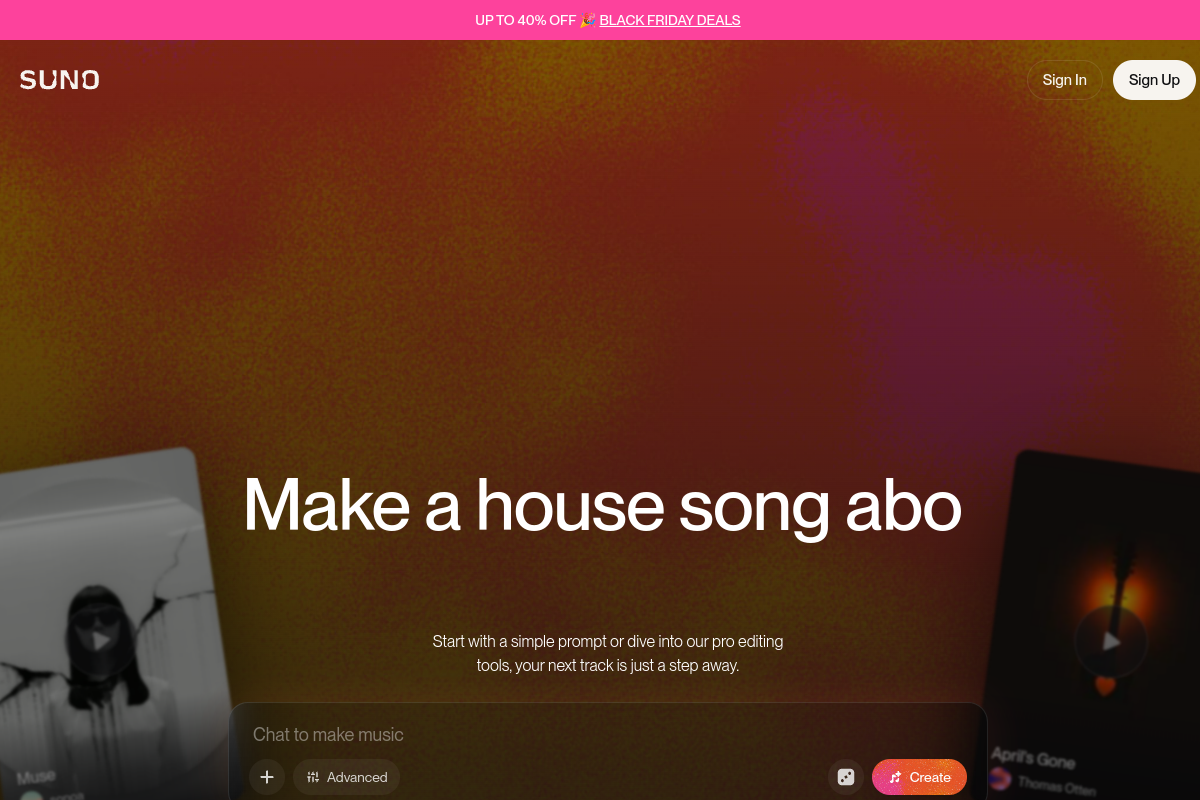Click the Make a house song headline
This screenshot has width=1200, height=800.
pyautogui.click(x=602, y=506)
